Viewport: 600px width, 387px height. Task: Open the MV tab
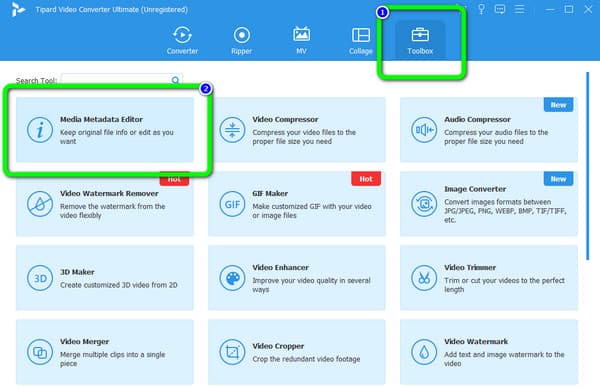click(301, 40)
